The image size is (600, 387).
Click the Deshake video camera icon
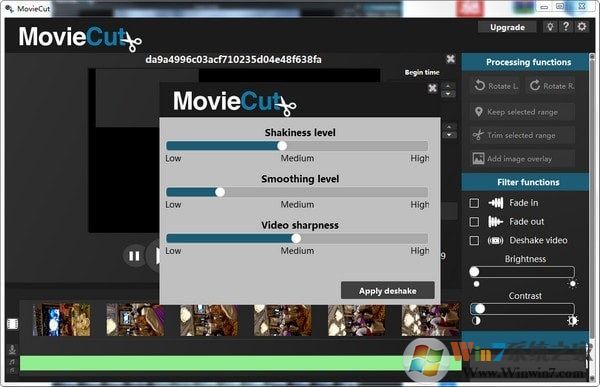point(495,240)
